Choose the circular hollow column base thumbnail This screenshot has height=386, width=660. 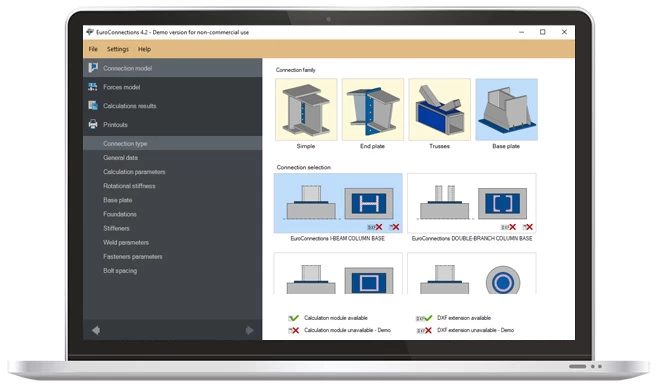coord(472,274)
